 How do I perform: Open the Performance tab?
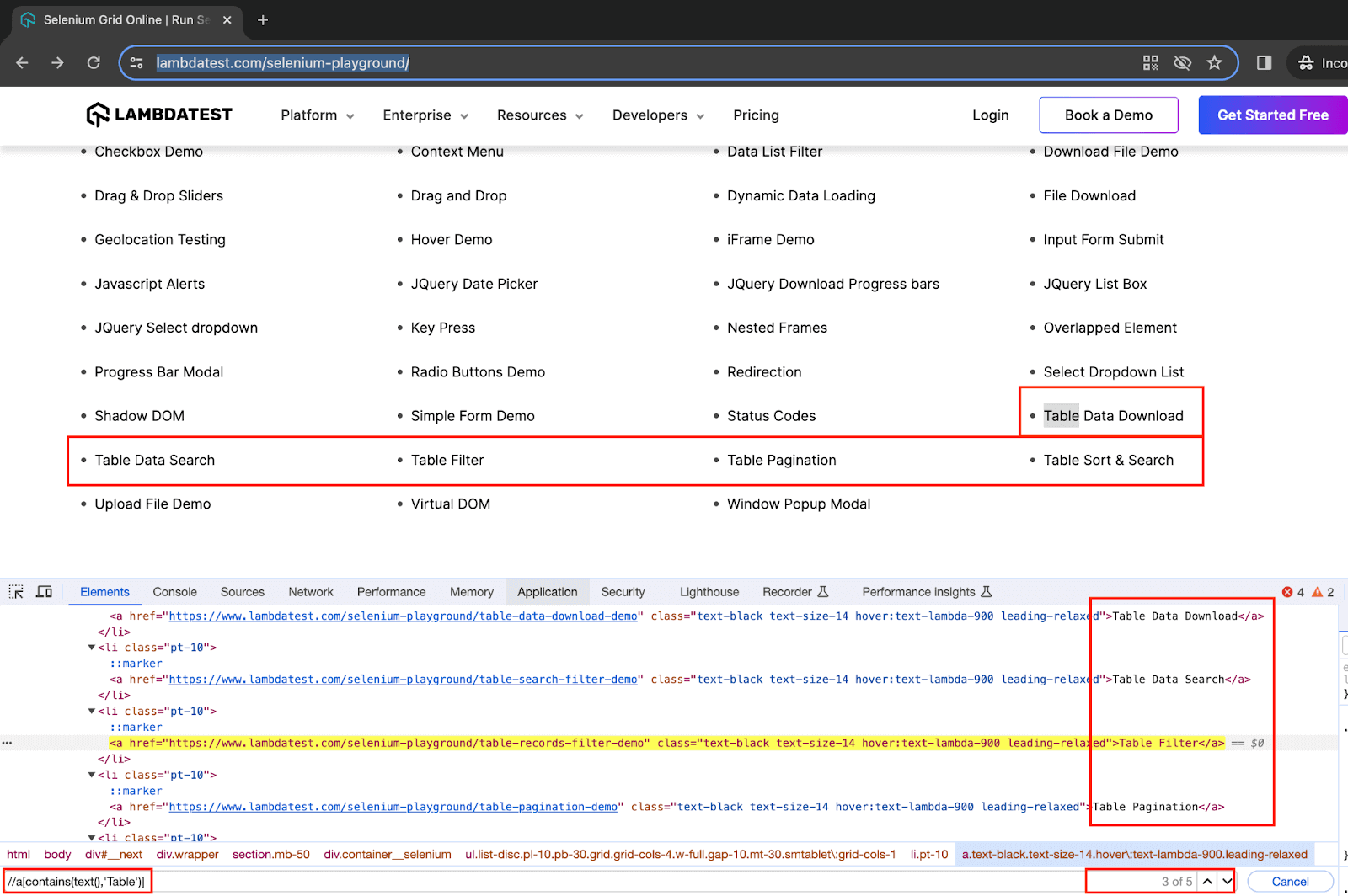[x=392, y=592]
